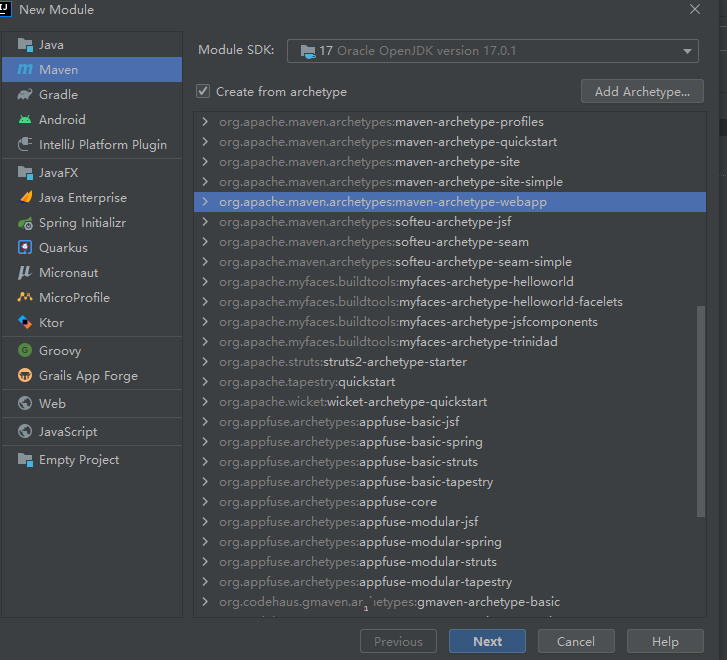Toggle Create from archetype checkbox

[x=203, y=91]
